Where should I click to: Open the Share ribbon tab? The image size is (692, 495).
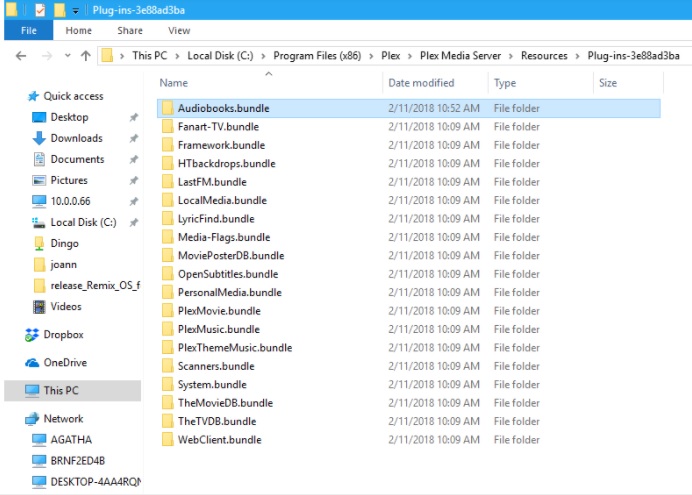coord(130,30)
